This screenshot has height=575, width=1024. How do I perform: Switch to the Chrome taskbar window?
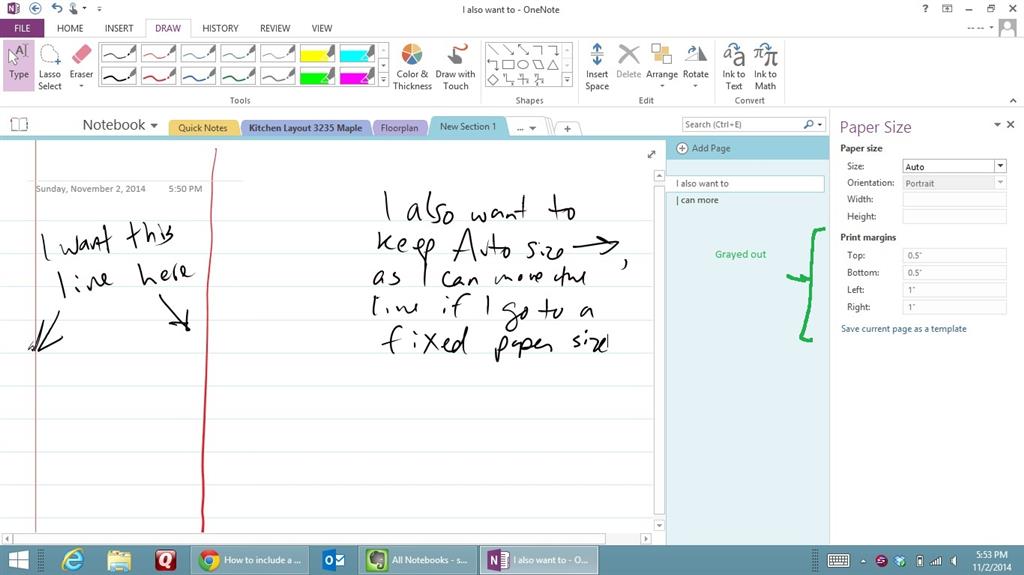[x=250, y=560]
